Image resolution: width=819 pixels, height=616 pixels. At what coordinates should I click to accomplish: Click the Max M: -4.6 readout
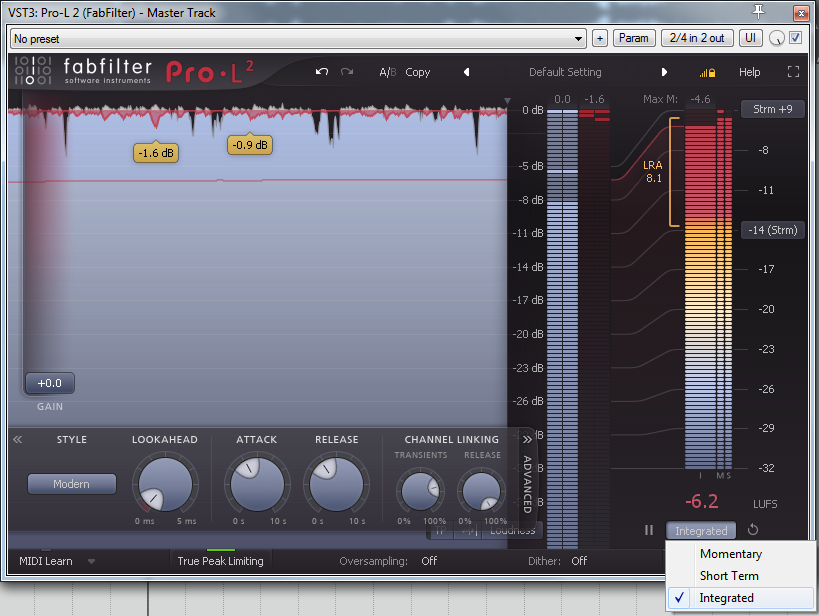tap(676, 99)
